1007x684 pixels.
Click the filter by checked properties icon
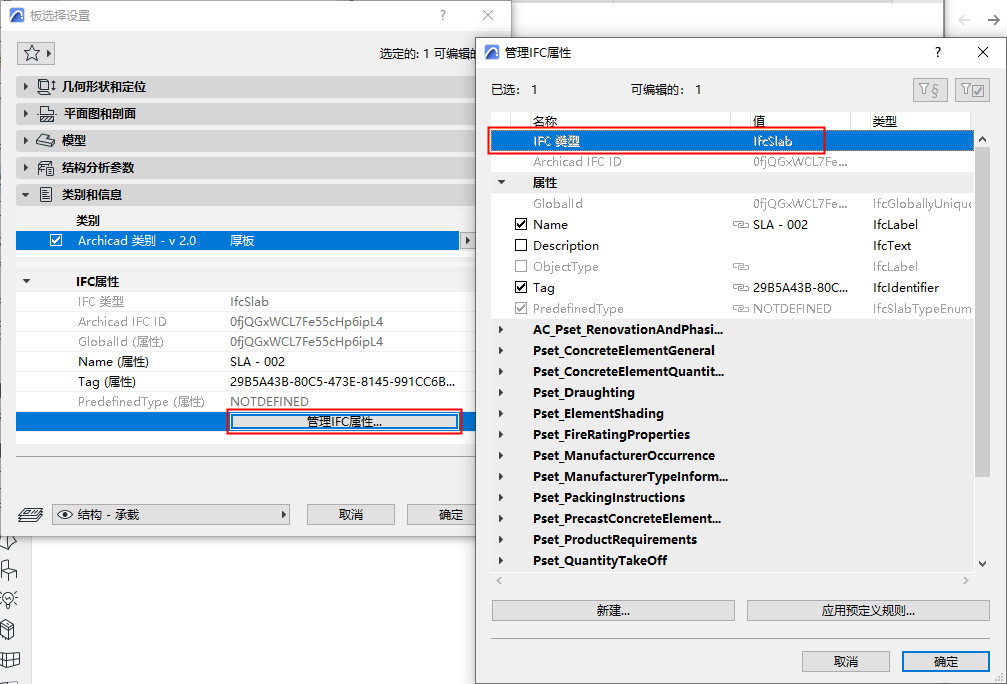point(972,90)
